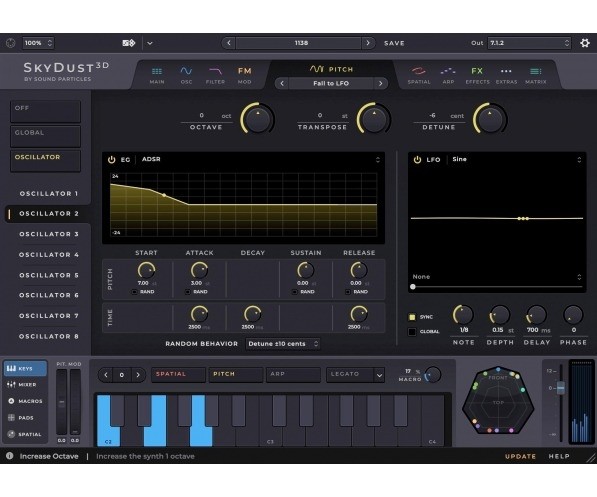Select OSCILLATOR 1 in the list
This screenshot has width=597, height=497.
(49, 194)
